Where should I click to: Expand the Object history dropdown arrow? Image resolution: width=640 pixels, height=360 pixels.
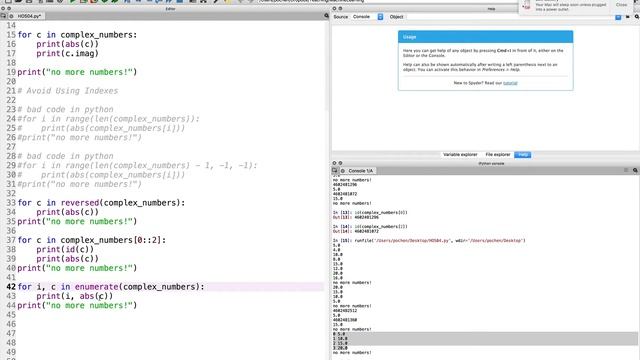618,17
